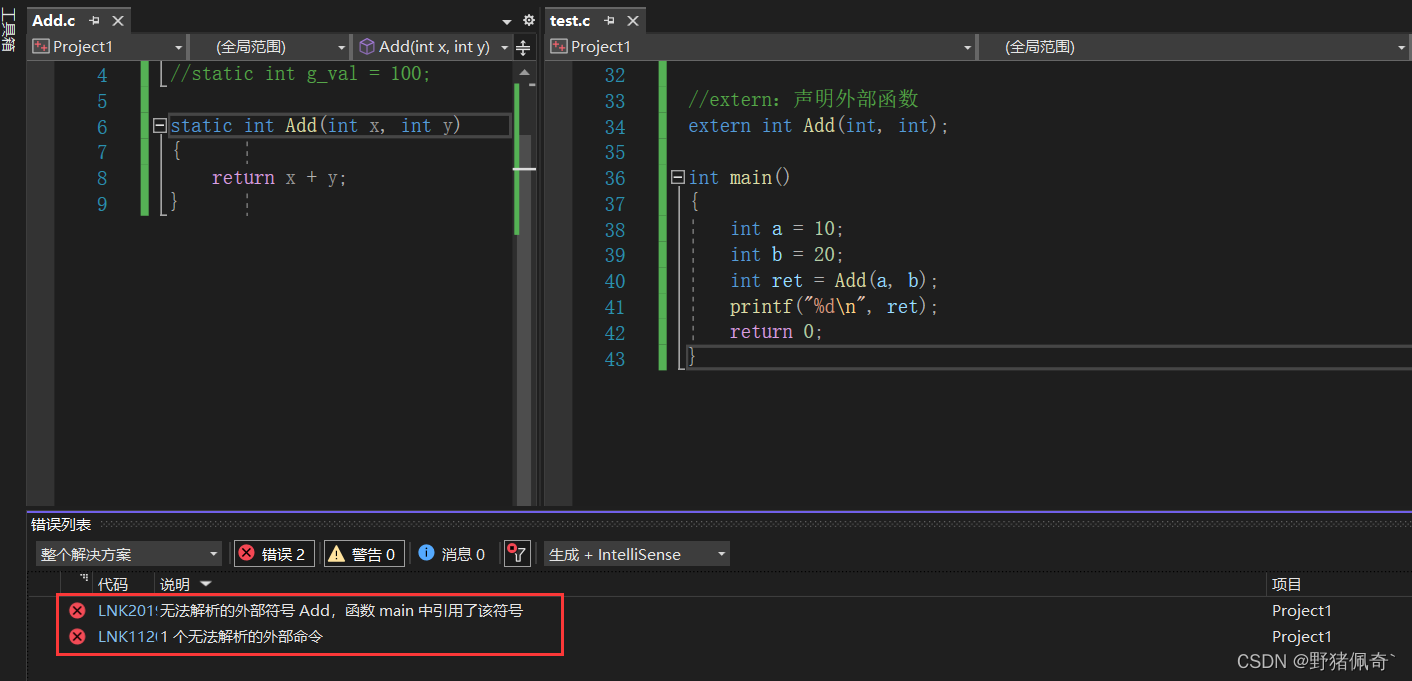1412x681 pixels.
Task: Open the 生成 + IntelliSense dropdown
Action: [x=636, y=554]
